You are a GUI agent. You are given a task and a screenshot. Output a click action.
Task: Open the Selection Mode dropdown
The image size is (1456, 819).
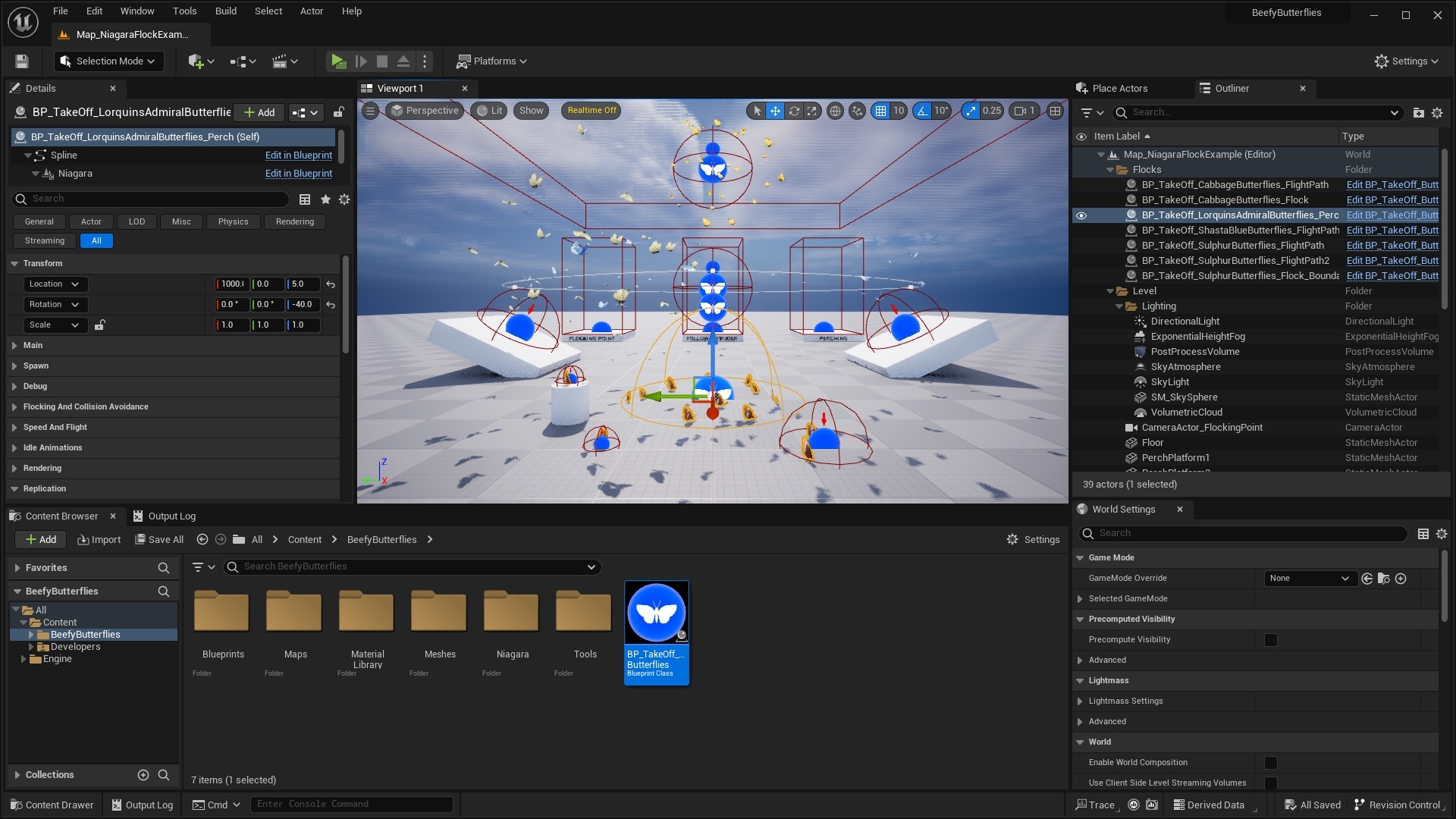108,61
